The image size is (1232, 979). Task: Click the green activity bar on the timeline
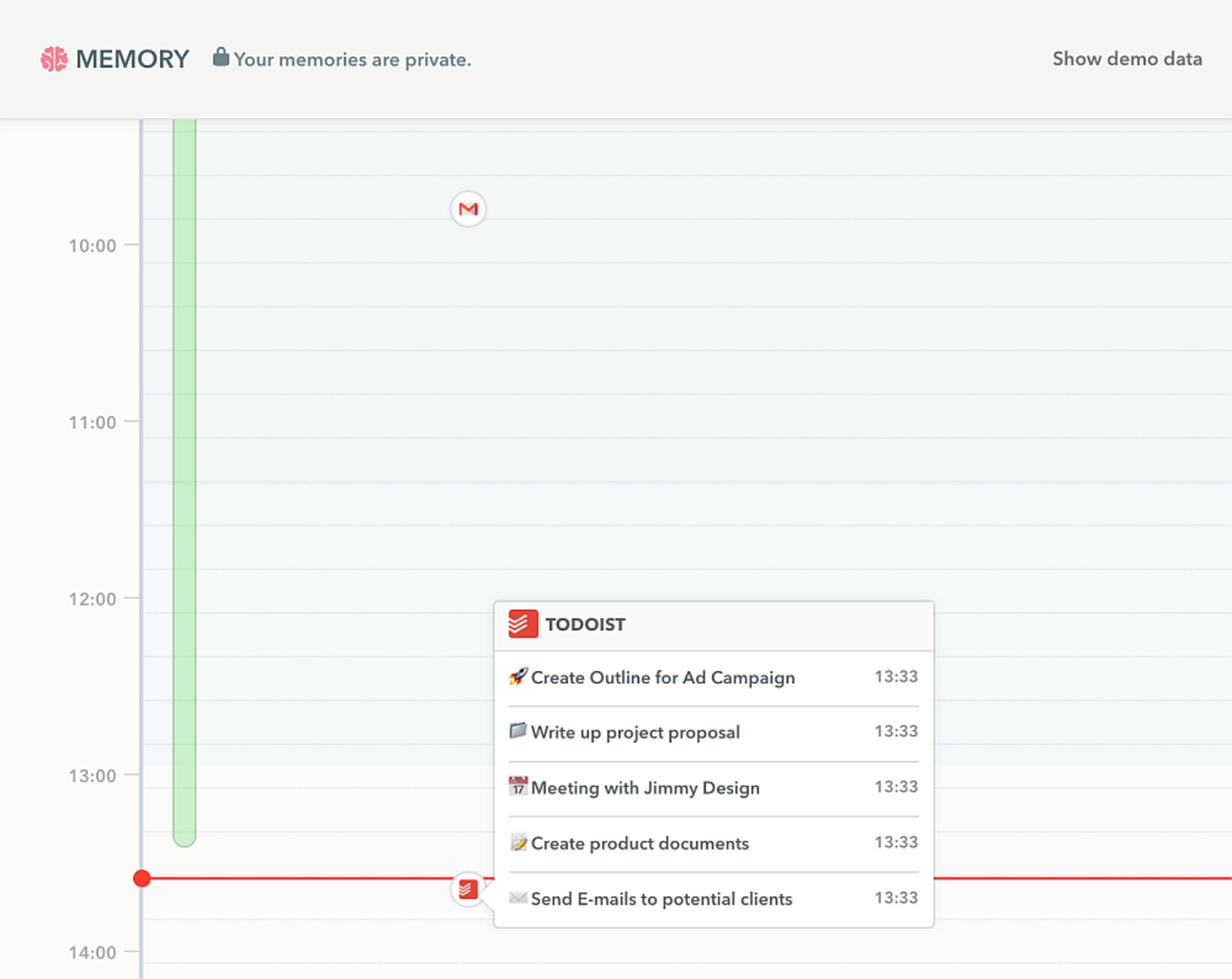[x=184, y=485]
